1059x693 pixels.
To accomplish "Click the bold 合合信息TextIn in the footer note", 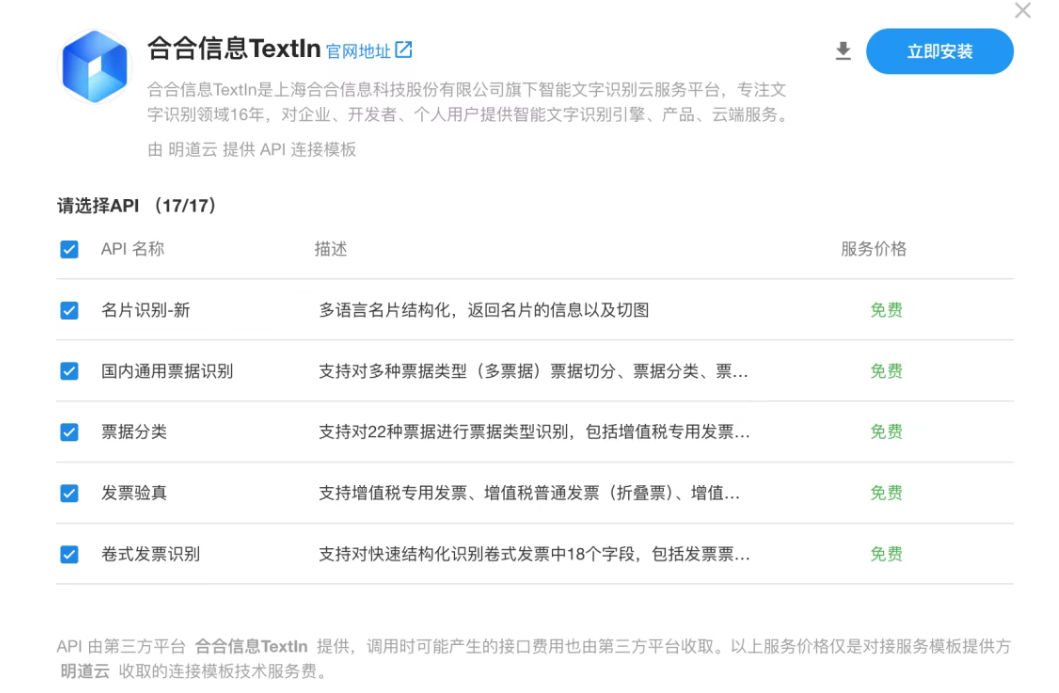I will (x=251, y=646).
